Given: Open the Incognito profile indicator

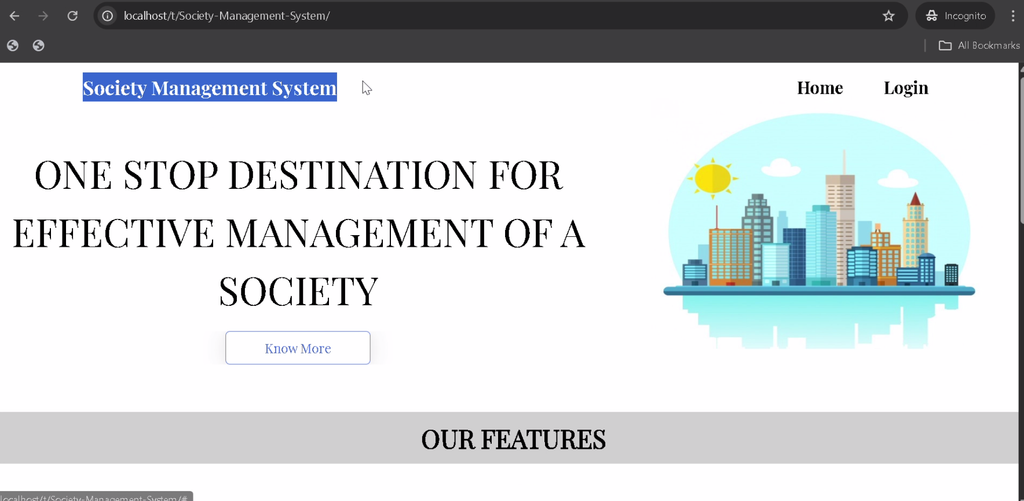Looking at the screenshot, I should pos(955,16).
